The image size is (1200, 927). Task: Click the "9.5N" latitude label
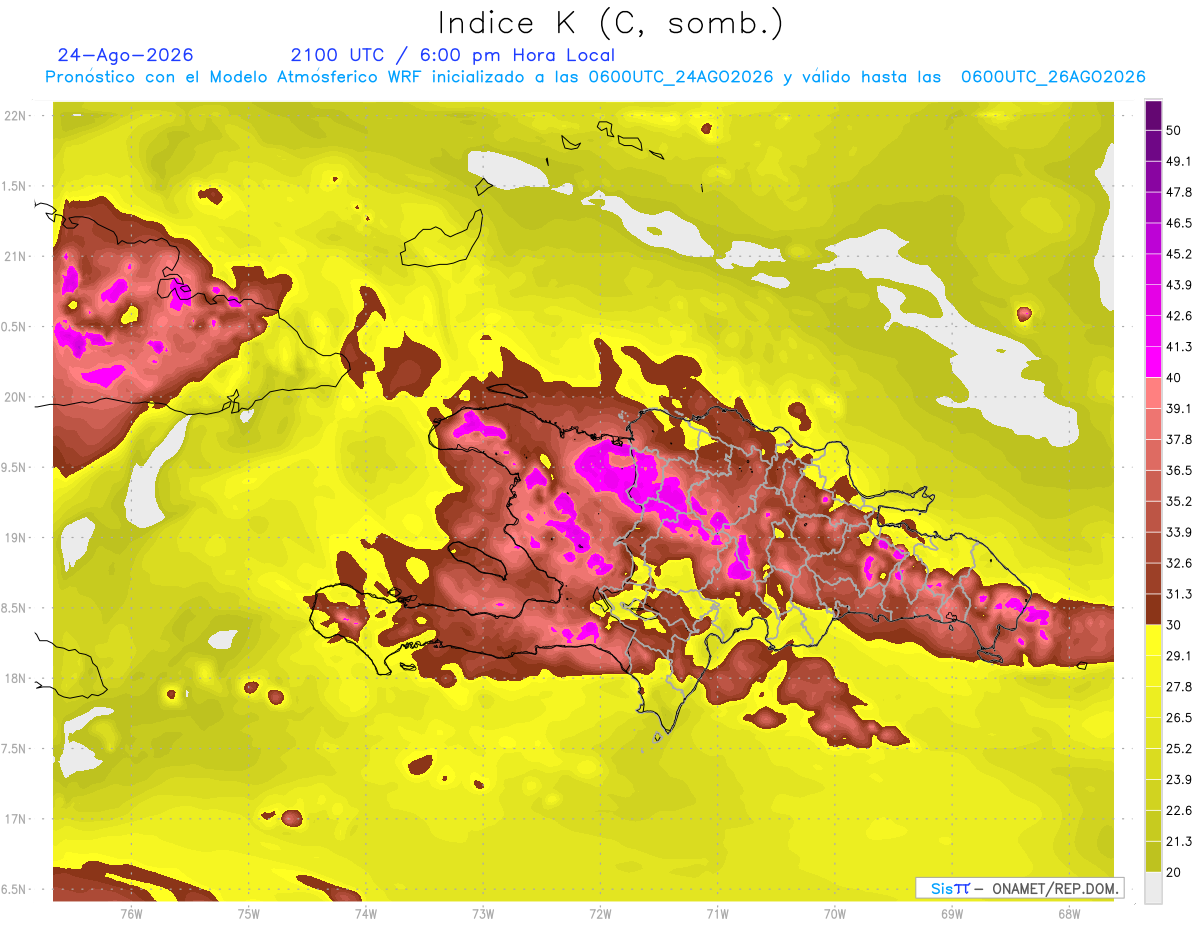click(14, 467)
